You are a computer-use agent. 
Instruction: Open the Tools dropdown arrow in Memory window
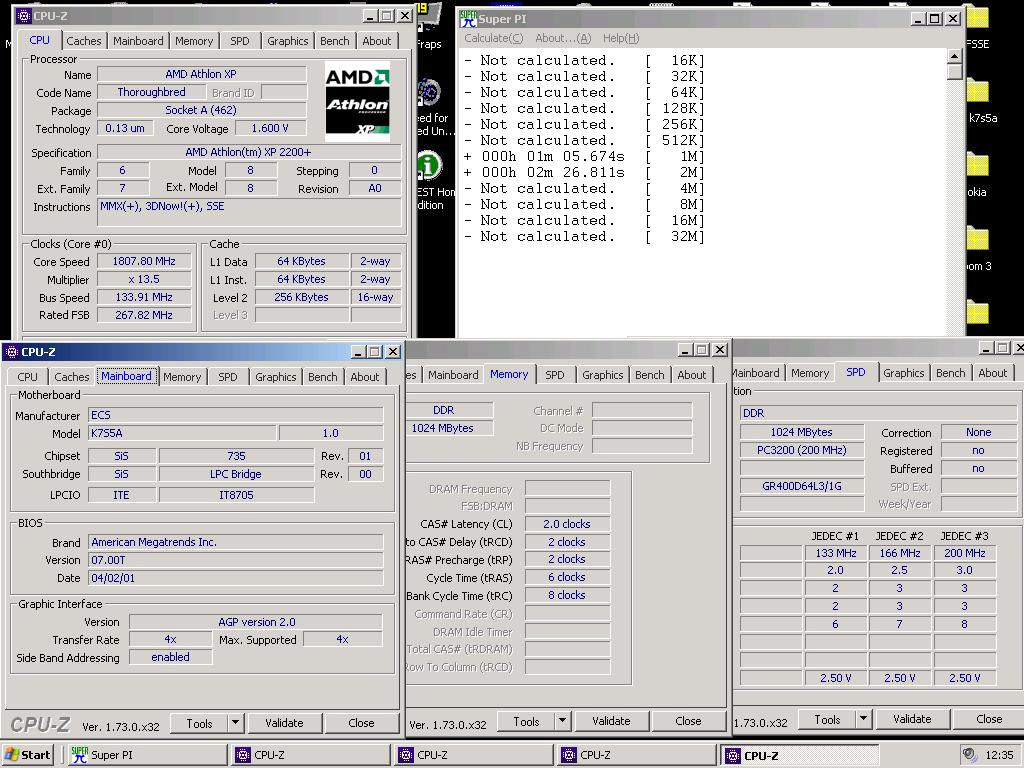click(562, 721)
